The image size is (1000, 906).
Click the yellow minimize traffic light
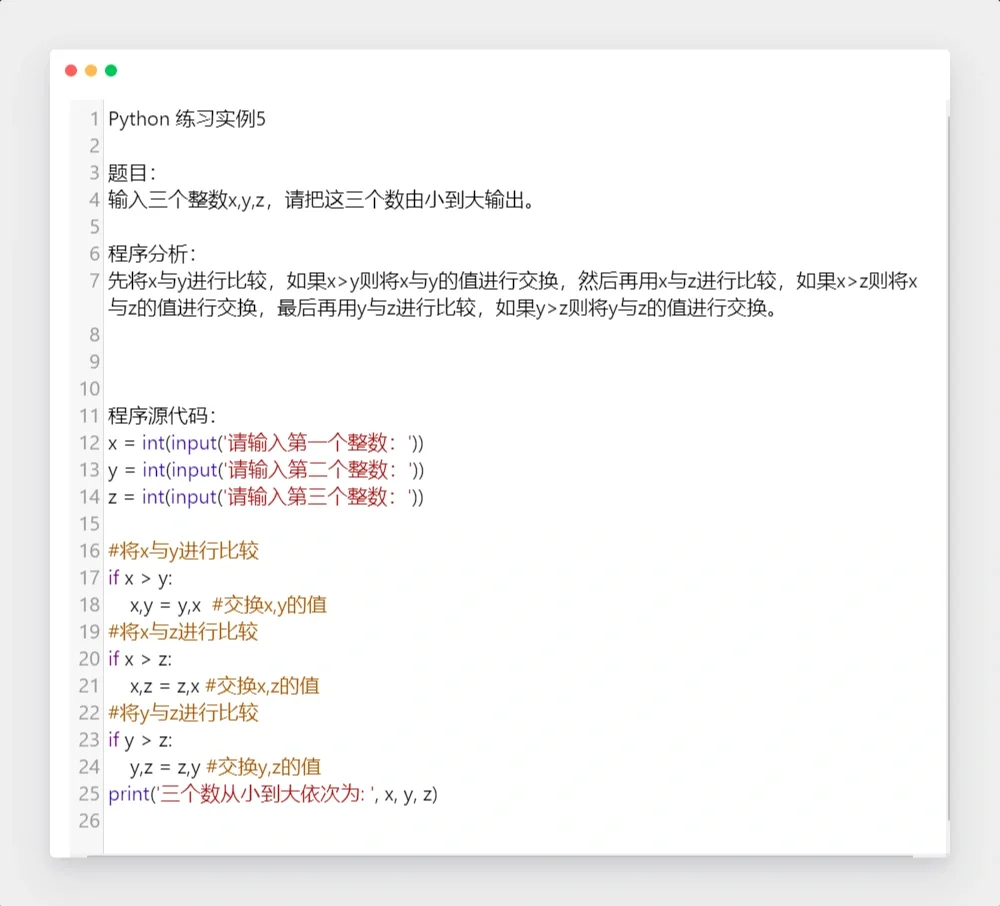pos(90,70)
